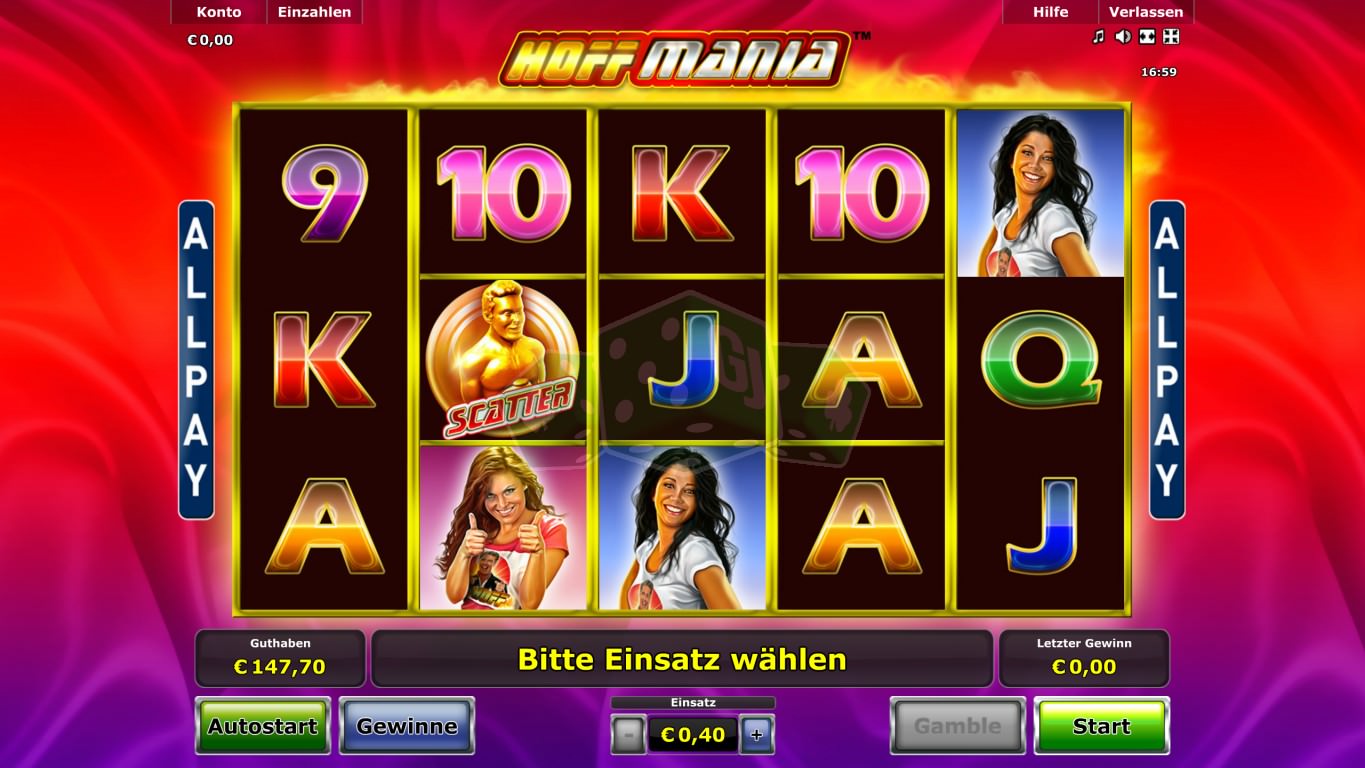Viewport: 1365px width, 768px height.
Task: Open the Konto menu
Action: tap(219, 12)
